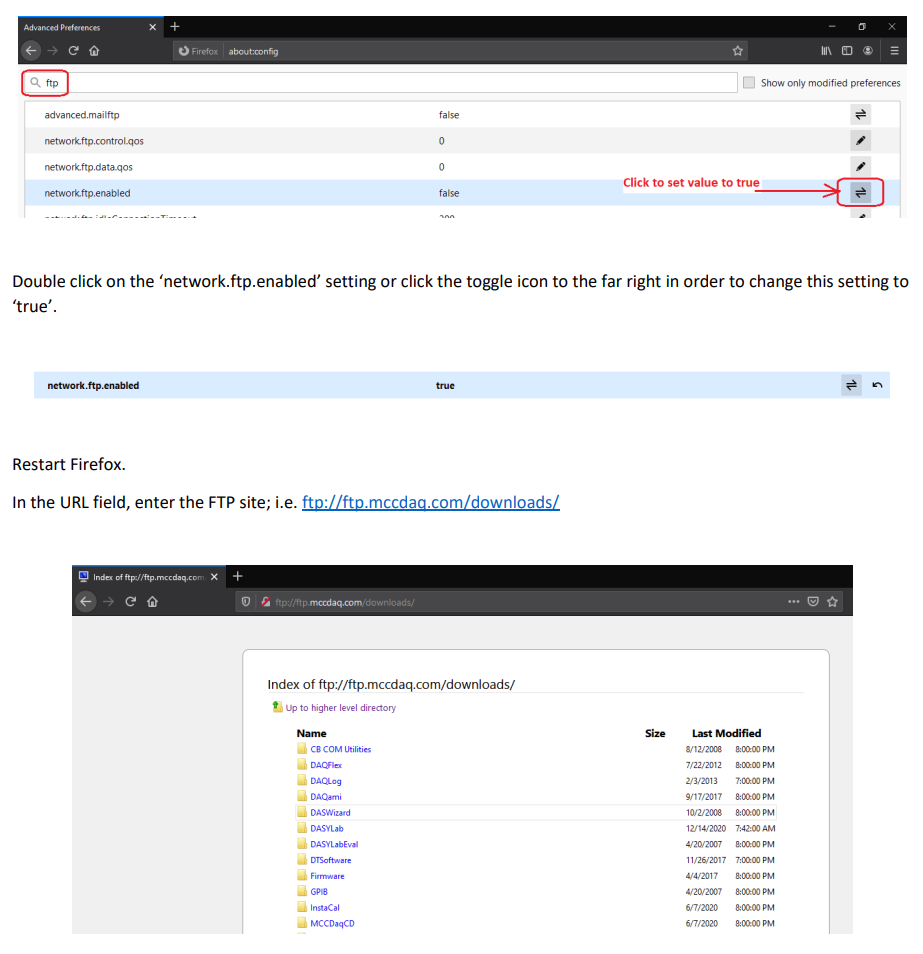Click the Library icon in the about:config toolbar

coord(826,51)
